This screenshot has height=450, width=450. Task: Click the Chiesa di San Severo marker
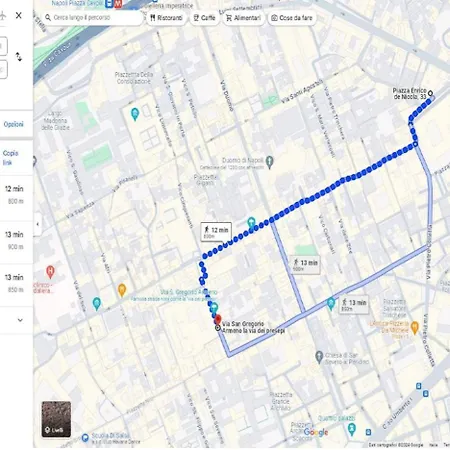pyautogui.click(x=319, y=357)
